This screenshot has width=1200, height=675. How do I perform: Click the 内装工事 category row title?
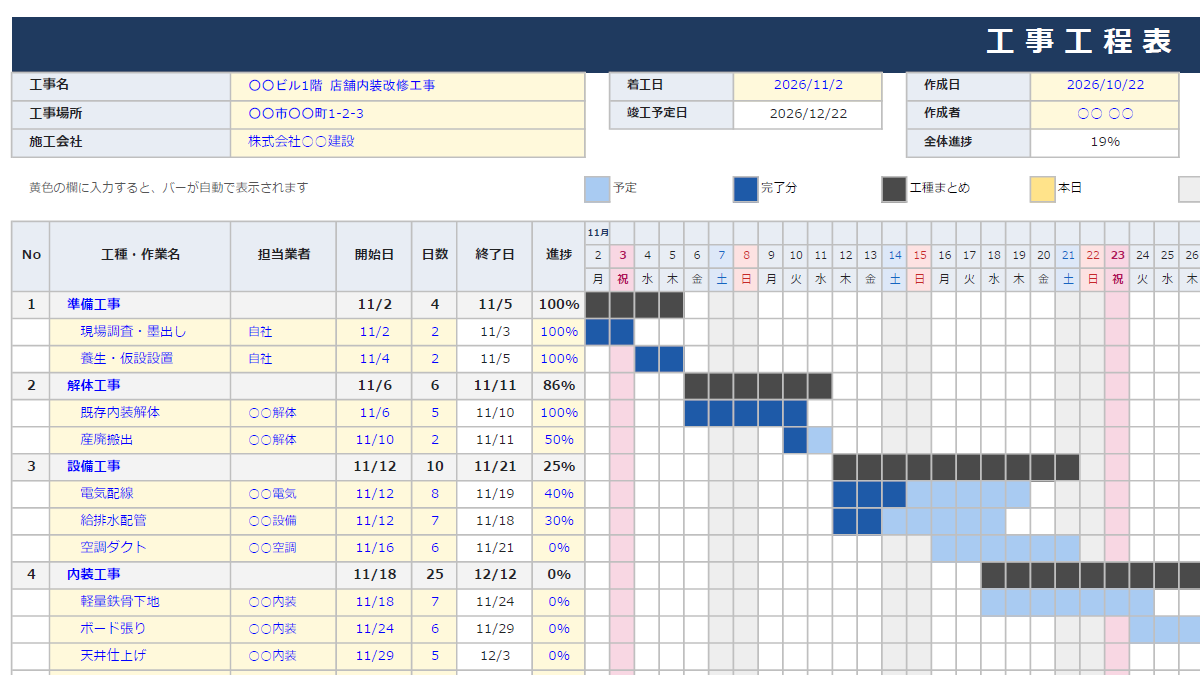click(94, 575)
